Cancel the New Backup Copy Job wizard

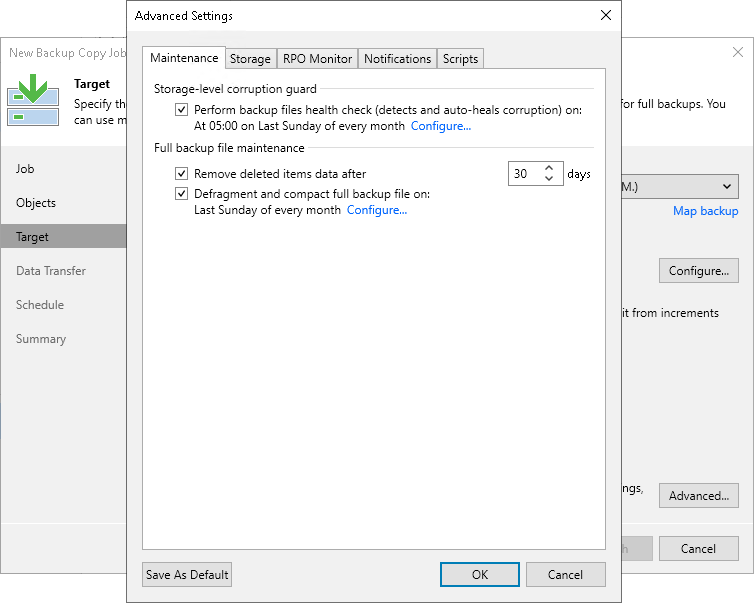coord(699,549)
